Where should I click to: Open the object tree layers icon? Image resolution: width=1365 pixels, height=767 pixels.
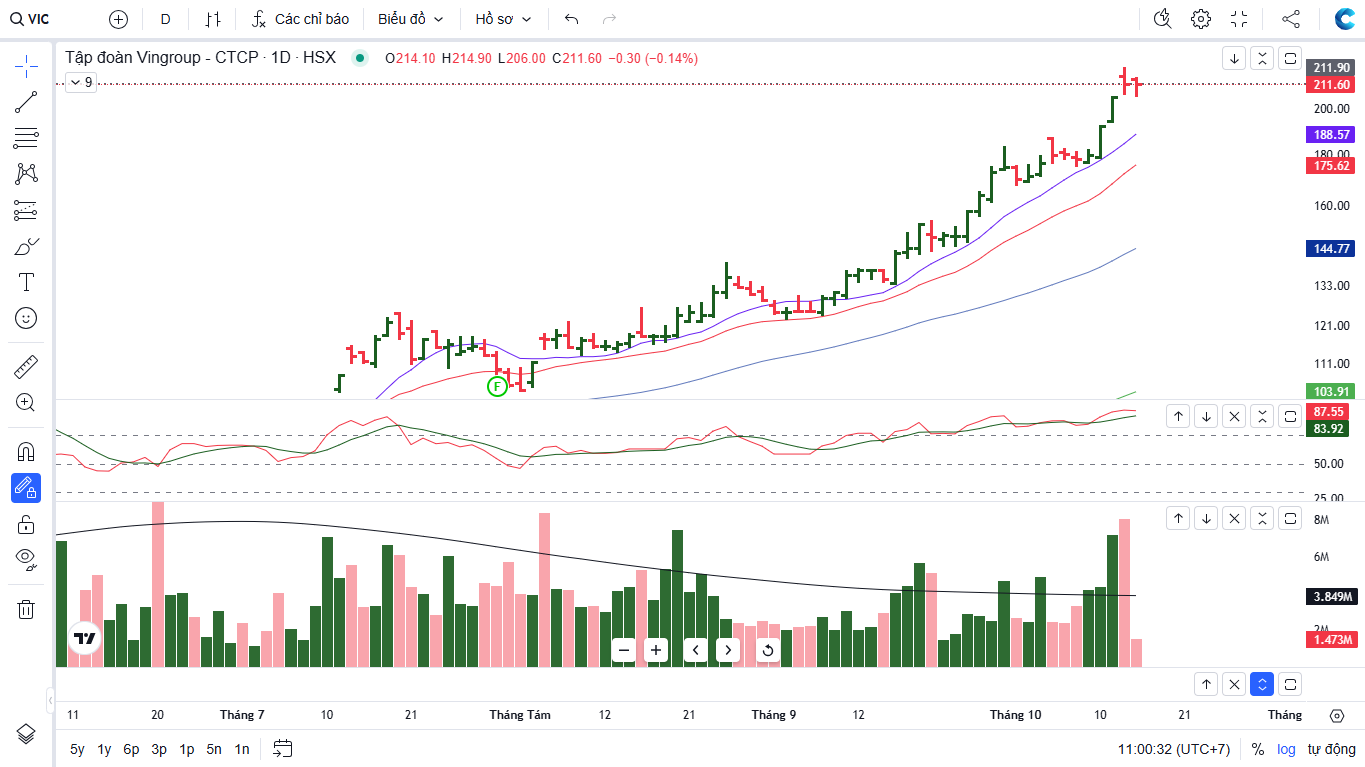point(26,733)
